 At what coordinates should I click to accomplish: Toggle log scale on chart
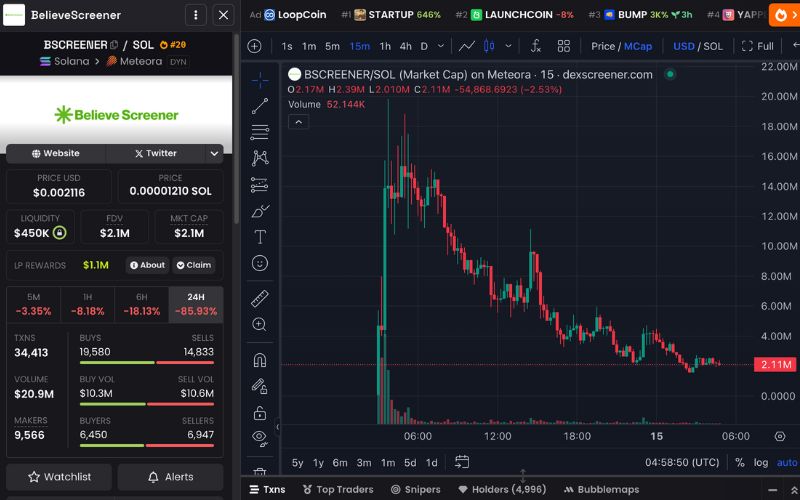pos(761,463)
